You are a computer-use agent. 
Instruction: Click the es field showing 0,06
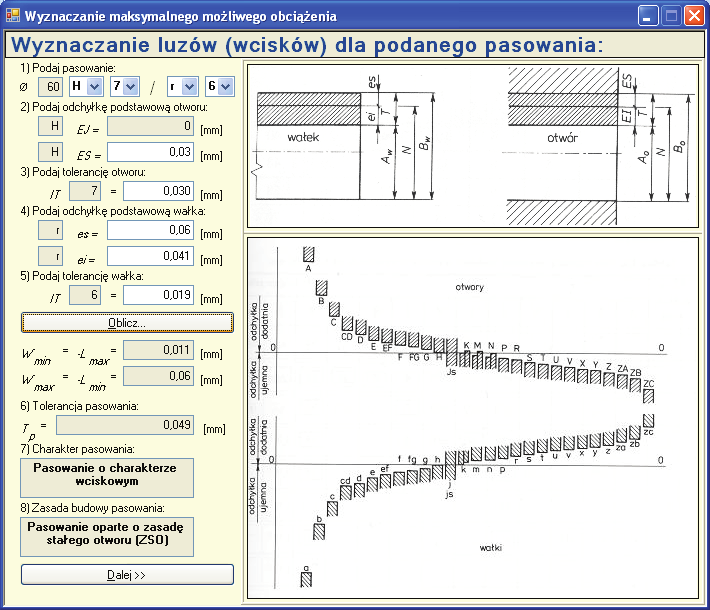pos(150,230)
